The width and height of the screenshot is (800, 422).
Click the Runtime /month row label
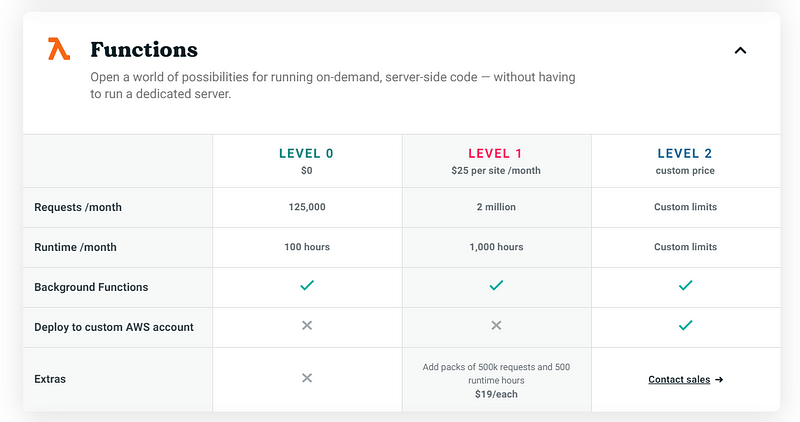pyautogui.click(x=74, y=247)
